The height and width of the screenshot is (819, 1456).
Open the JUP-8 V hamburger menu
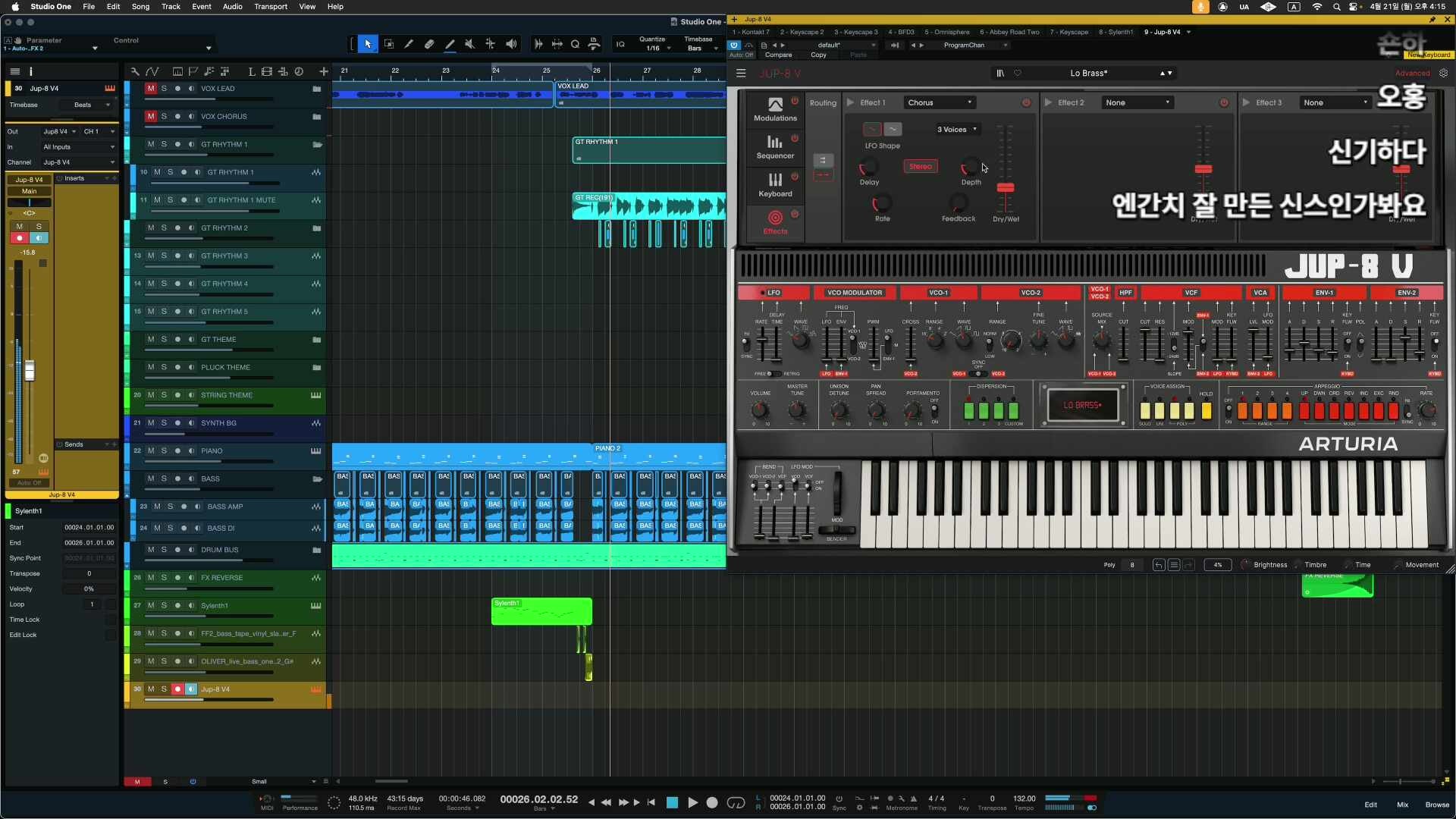[741, 74]
